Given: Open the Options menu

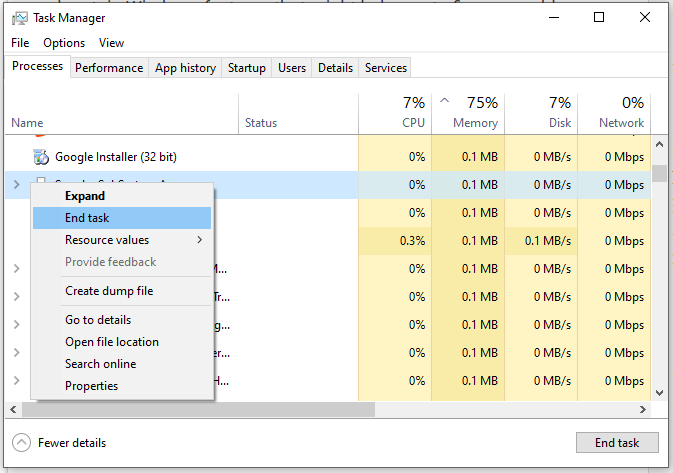Looking at the screenshot, I should (64, 43).
